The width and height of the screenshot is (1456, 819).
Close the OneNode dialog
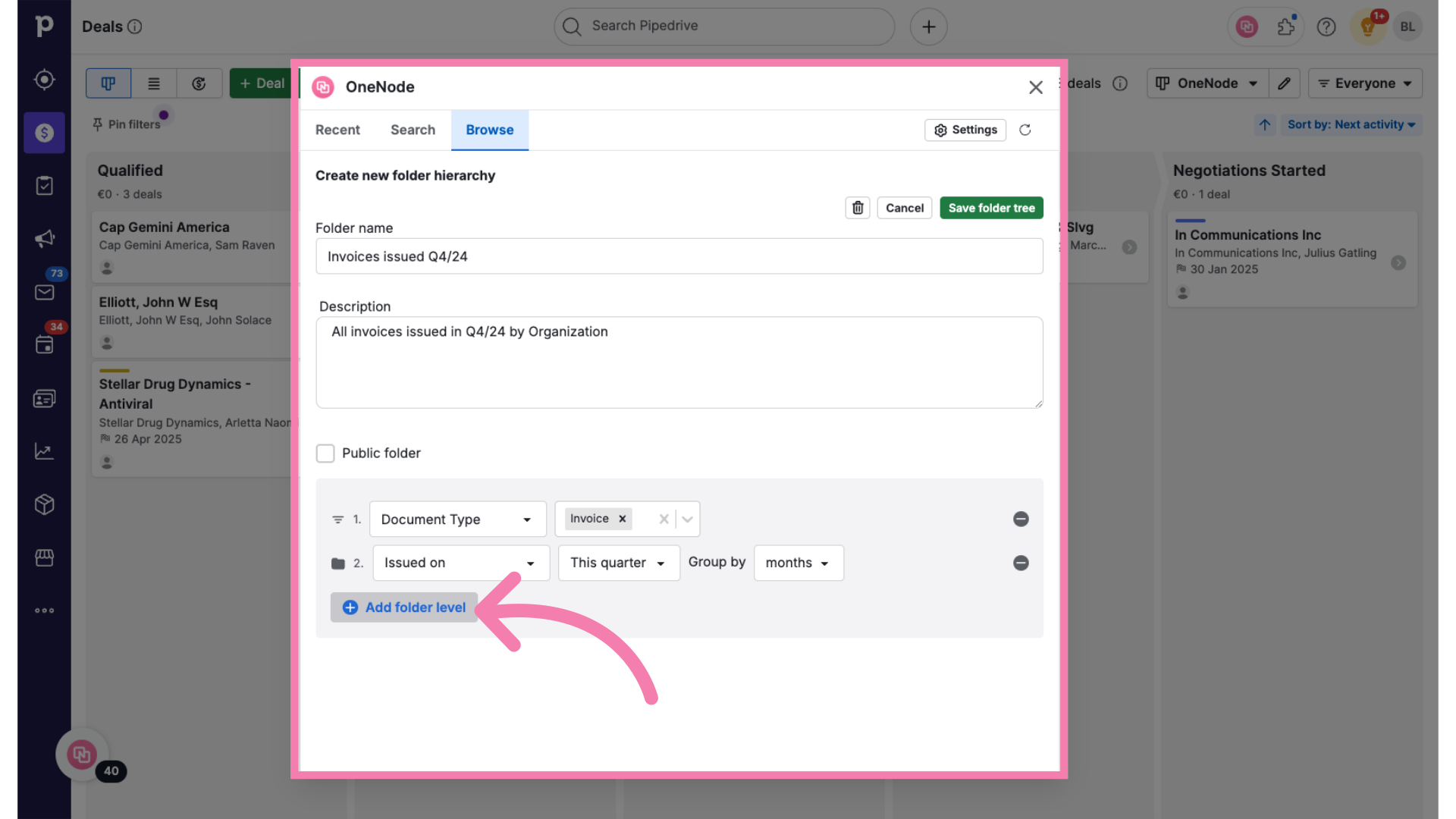(1036, 87)
